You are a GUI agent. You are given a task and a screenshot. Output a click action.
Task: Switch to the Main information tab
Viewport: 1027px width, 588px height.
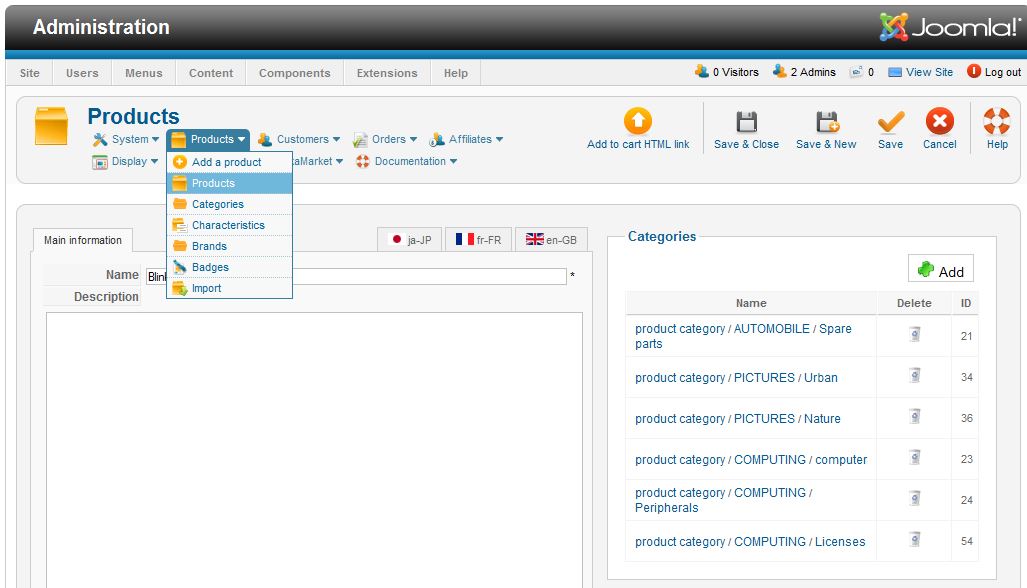point(83,240)
